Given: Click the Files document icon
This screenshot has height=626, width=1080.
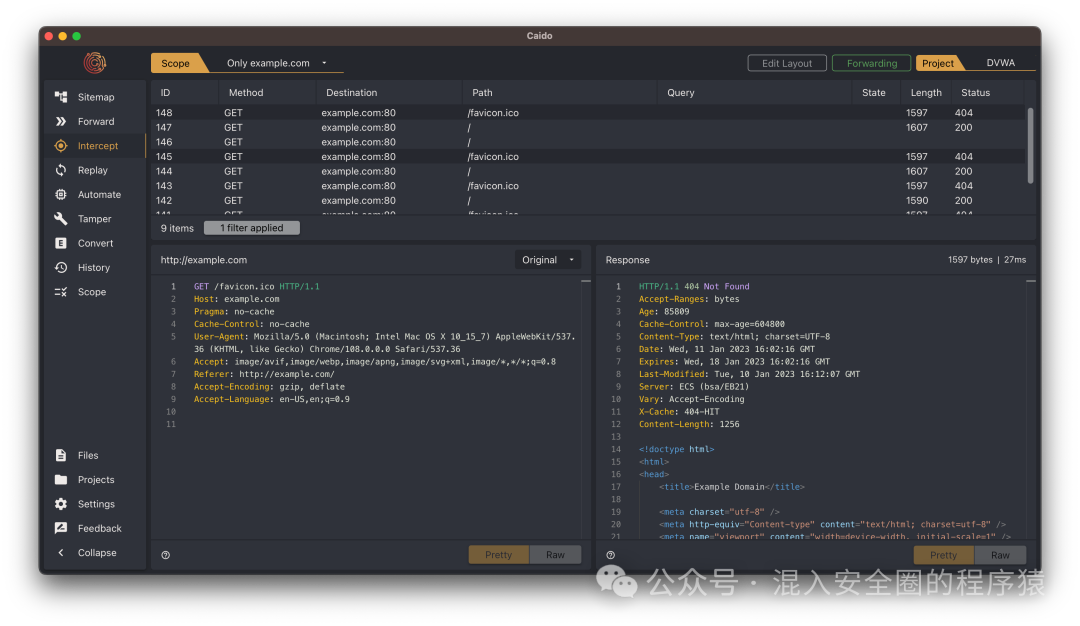Looking at the screenshot, I should [x=61, y=455].
